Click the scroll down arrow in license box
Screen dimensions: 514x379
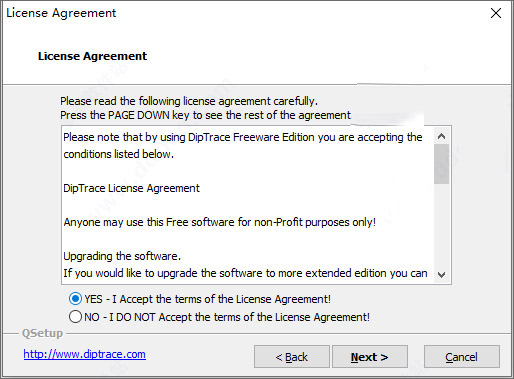(442, 275)
